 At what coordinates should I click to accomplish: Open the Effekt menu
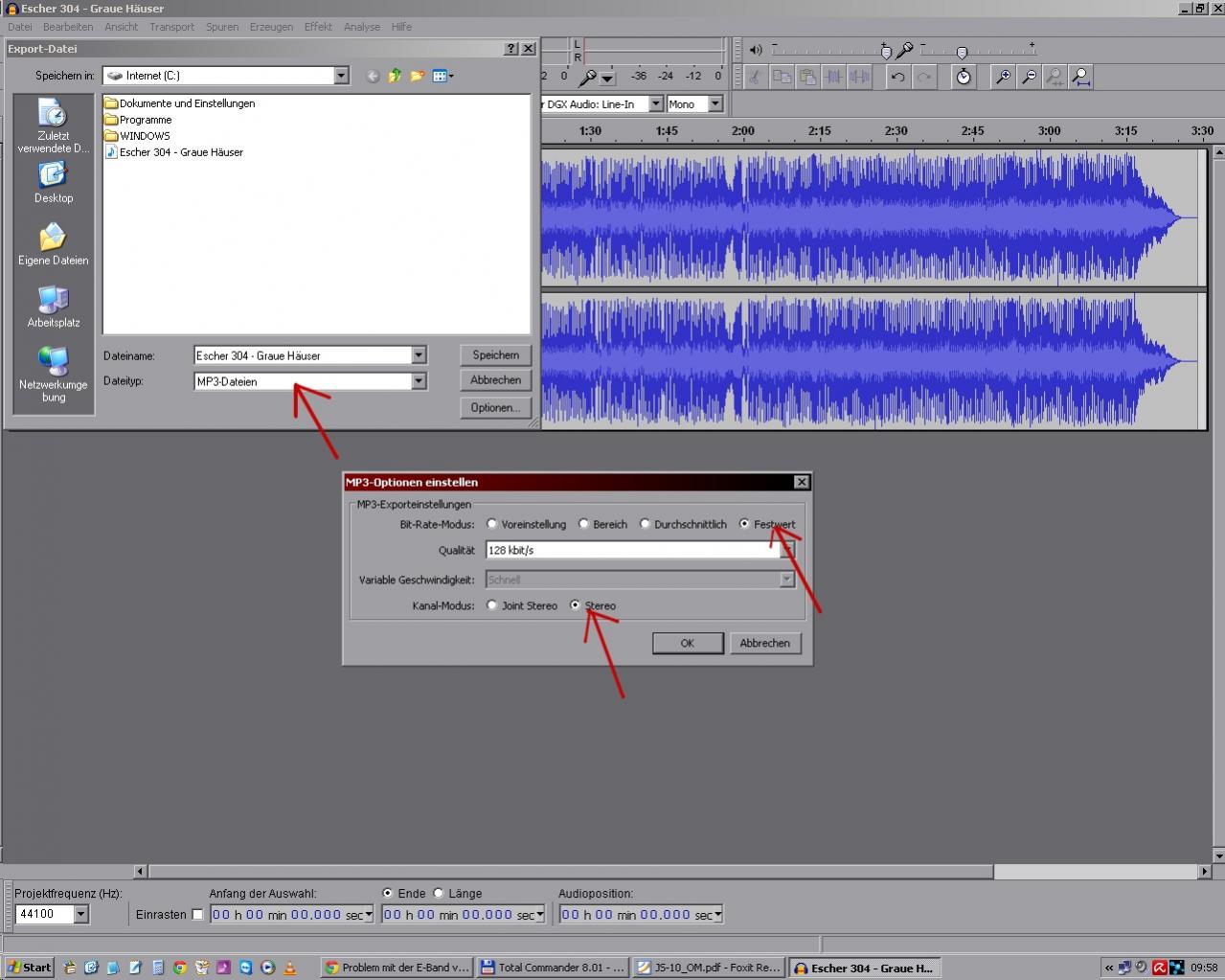pyautogui.click(x=318, y=27)
